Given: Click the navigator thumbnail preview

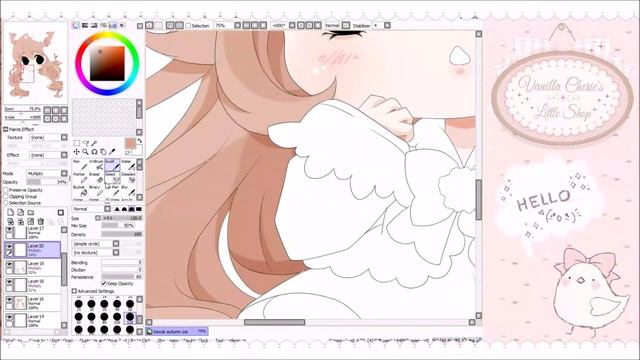Looking at the screenshot, I should pyautogui.click(x=35, y=63).
